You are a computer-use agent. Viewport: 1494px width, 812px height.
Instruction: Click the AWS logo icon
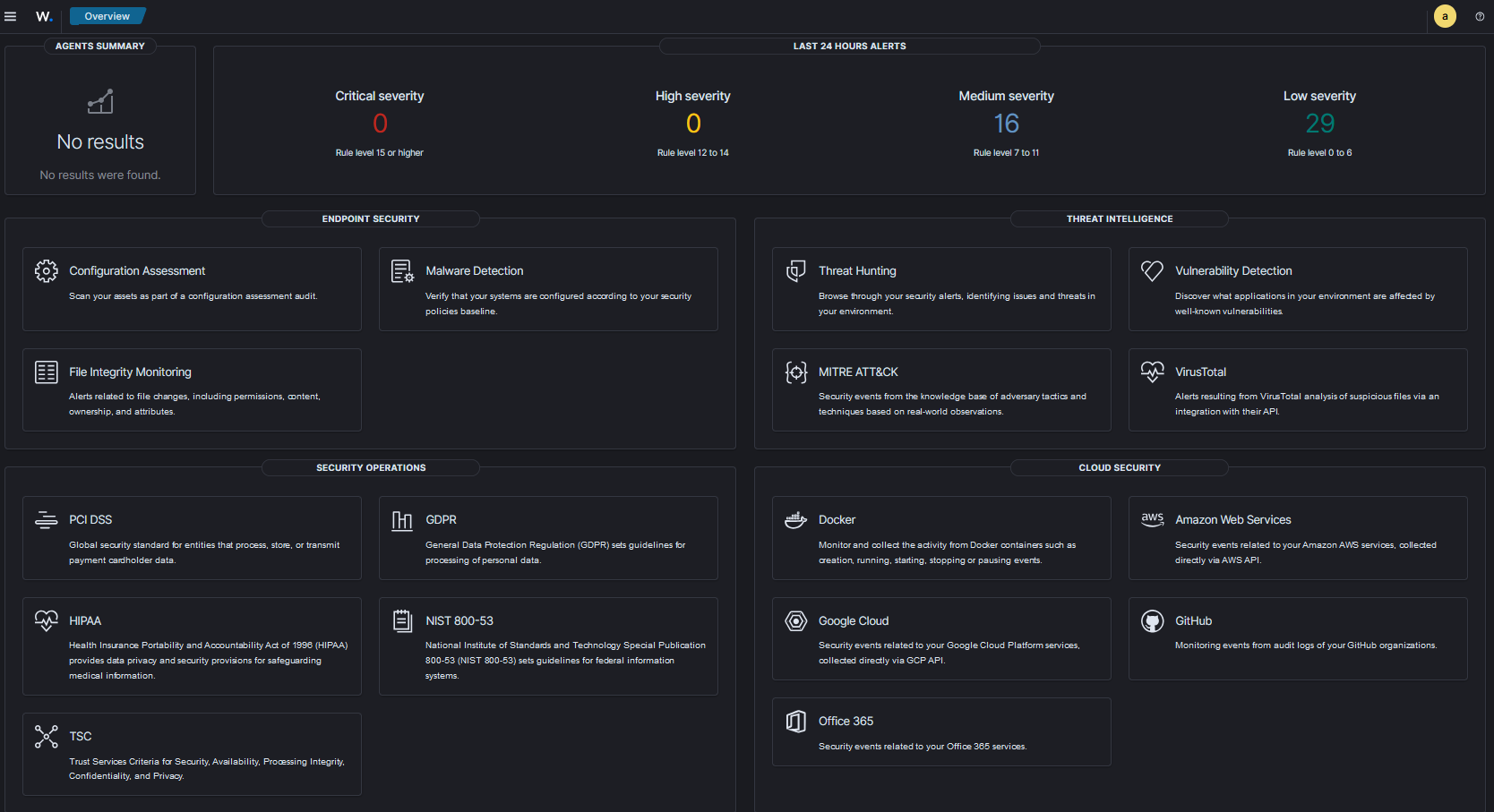(x=1153, y=519)
